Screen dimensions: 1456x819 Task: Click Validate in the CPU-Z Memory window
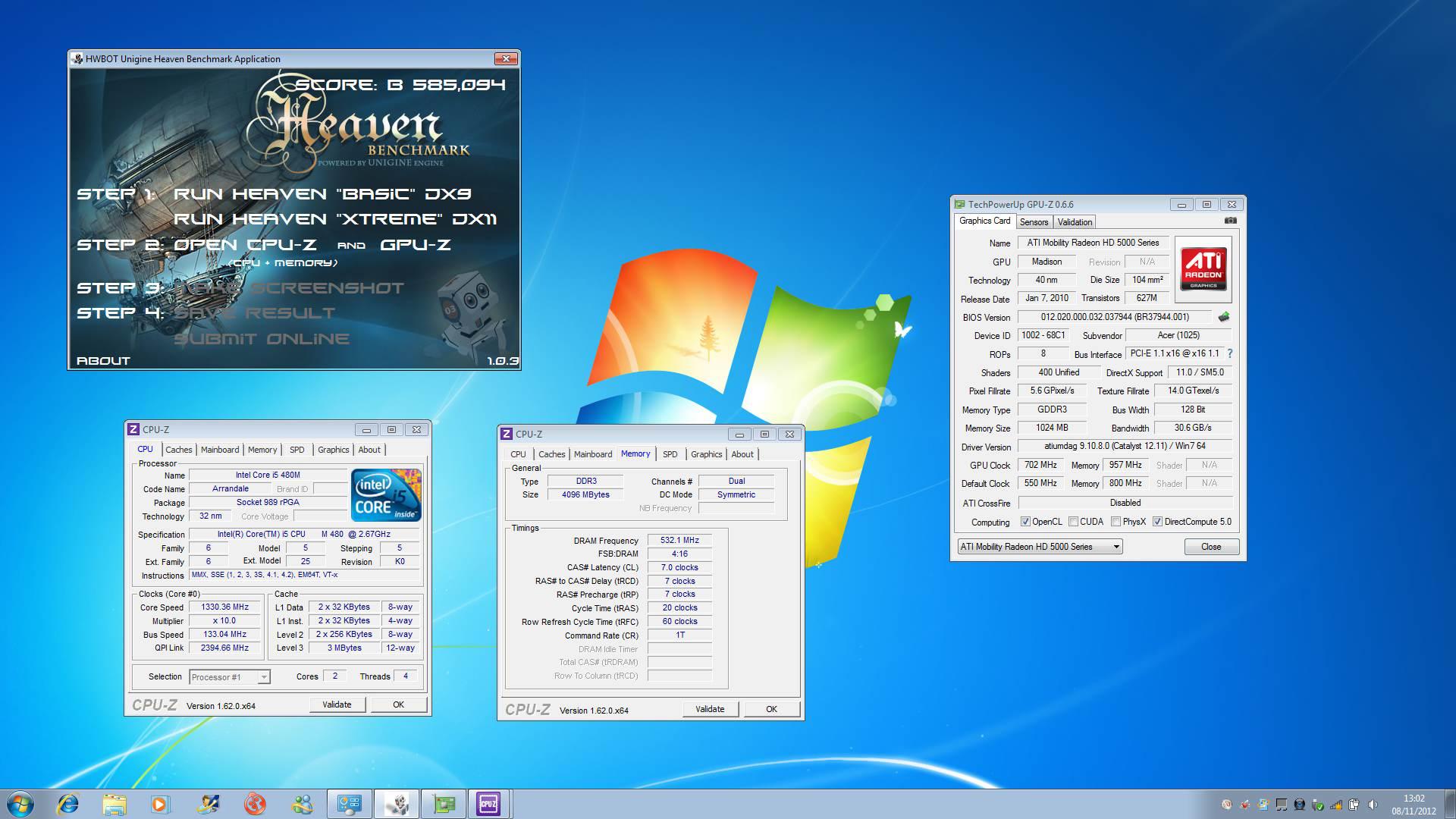coord(710,709)
